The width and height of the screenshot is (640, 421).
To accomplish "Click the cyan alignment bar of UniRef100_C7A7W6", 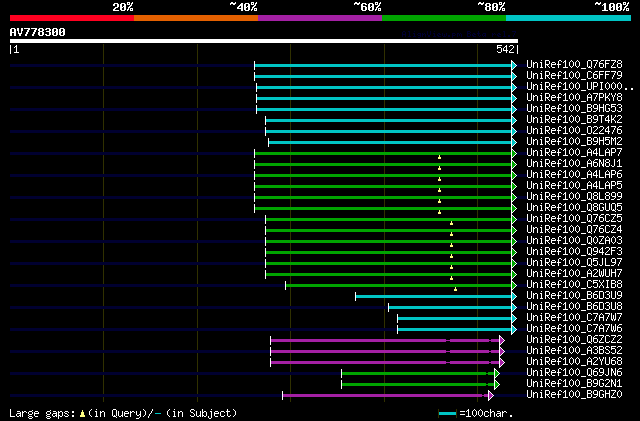I will click(x=455, y=330).
